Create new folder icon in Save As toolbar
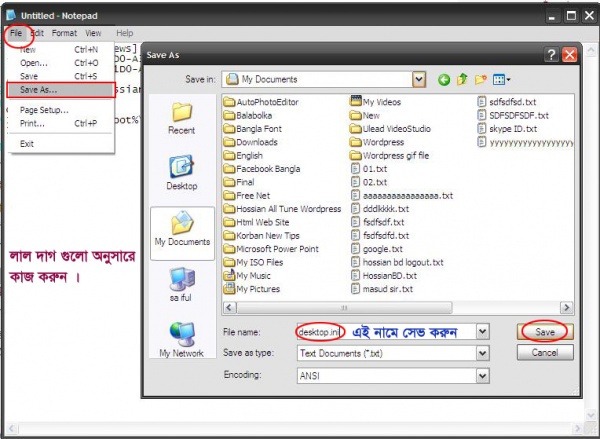Screen dimensions: 600x439 [x=481, y=79]
